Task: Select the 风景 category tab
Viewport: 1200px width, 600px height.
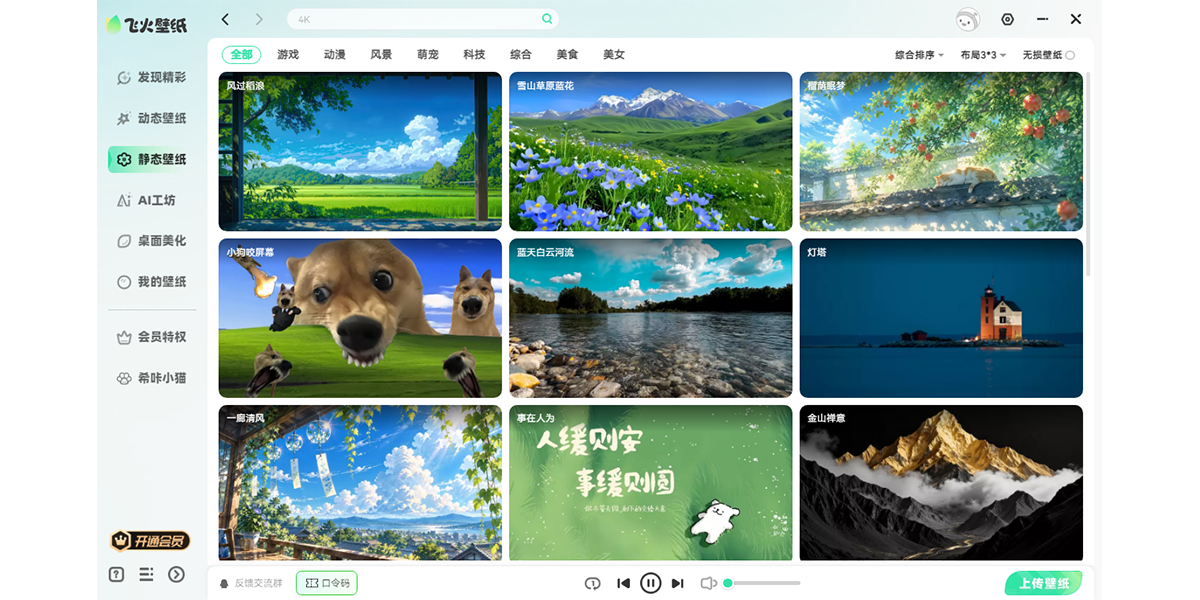Action: (x=381, y=55)
